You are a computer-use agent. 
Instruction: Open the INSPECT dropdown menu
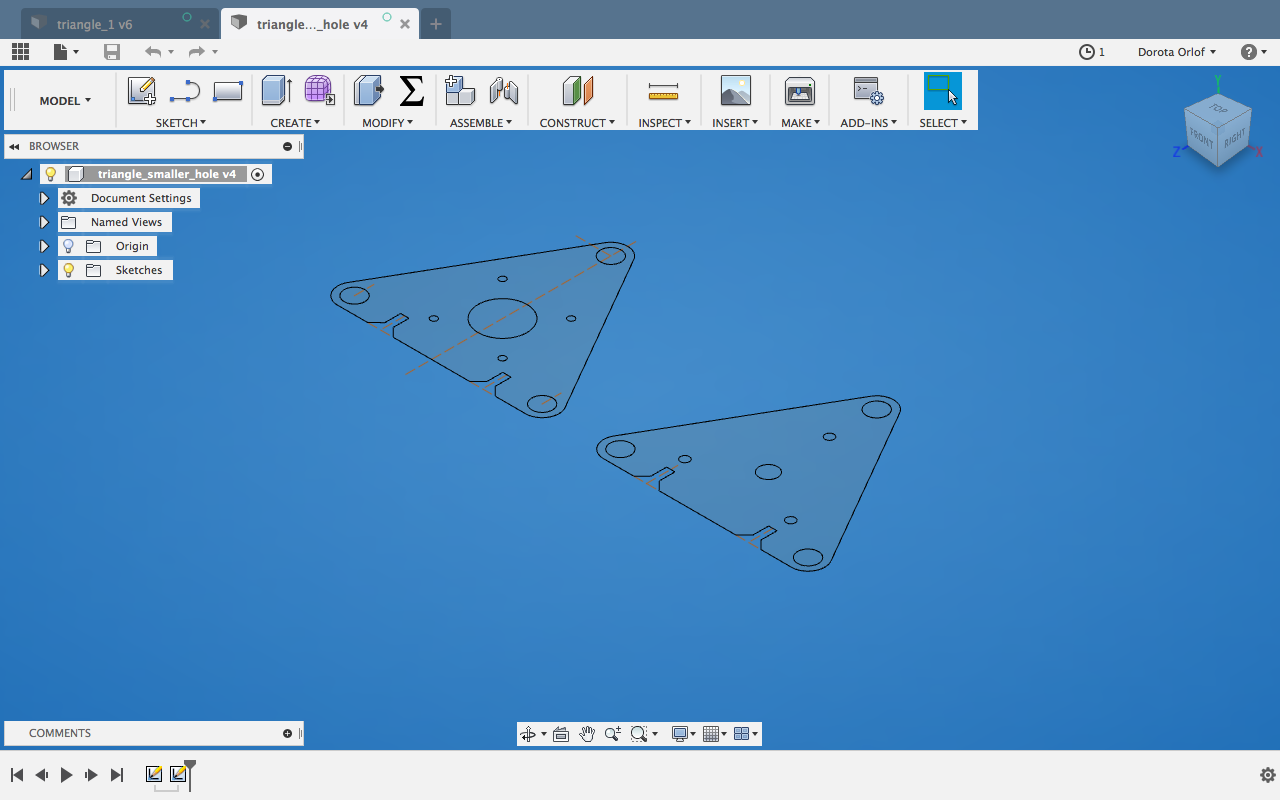tap(665, 123)
